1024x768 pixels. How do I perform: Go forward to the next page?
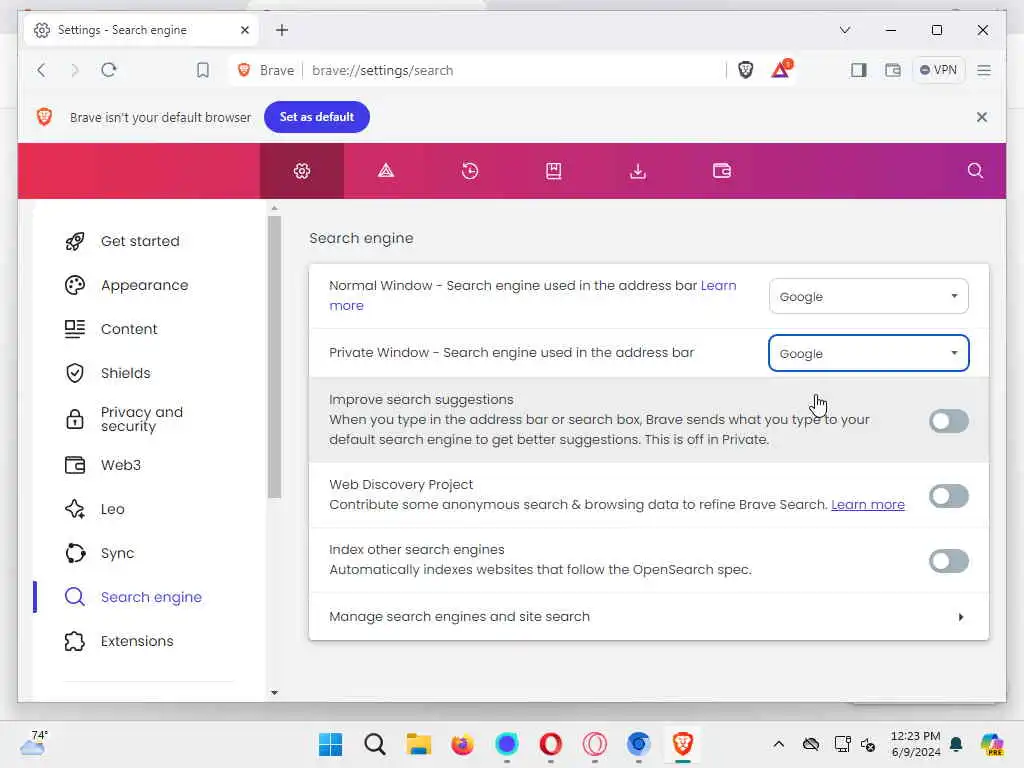click(74, 70)
